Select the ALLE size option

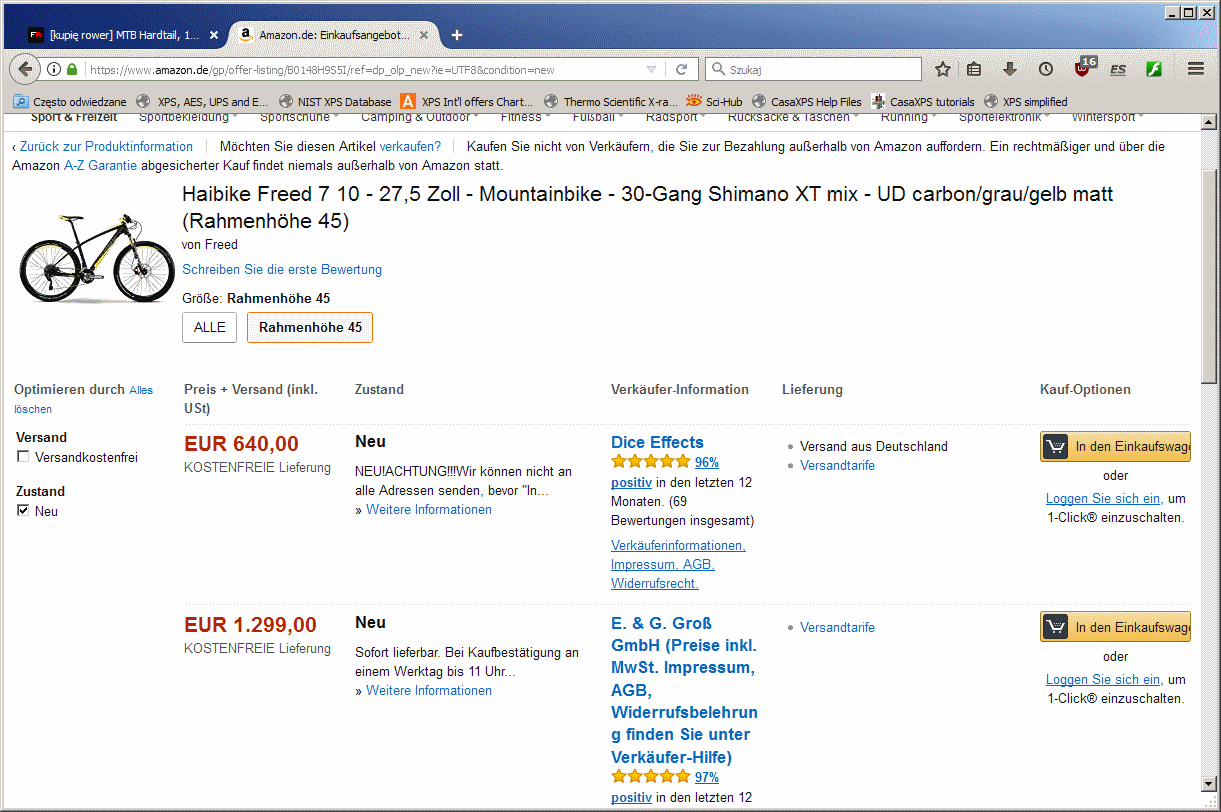(x=209, y=327)
